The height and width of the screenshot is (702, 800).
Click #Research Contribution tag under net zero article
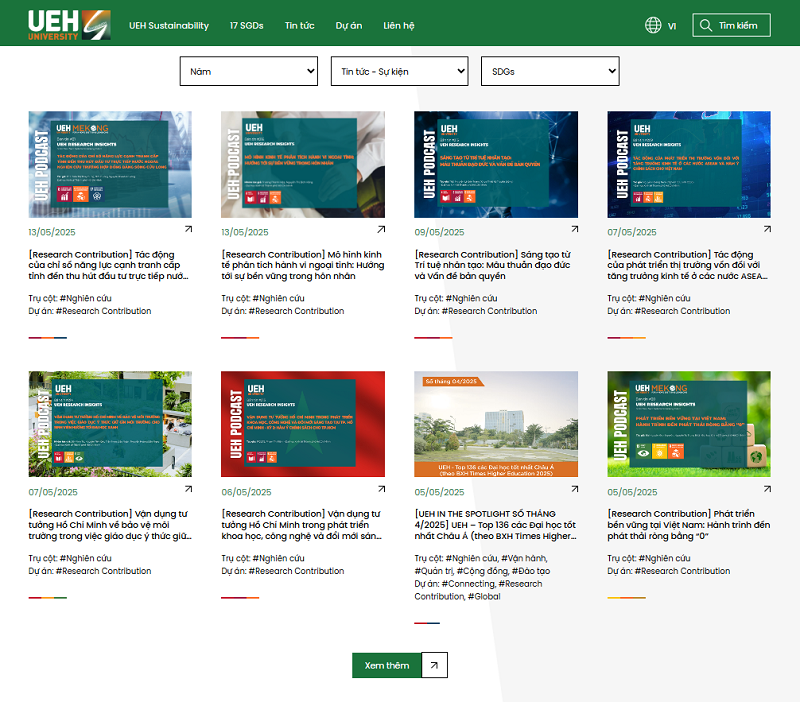[x=682, y=571]
